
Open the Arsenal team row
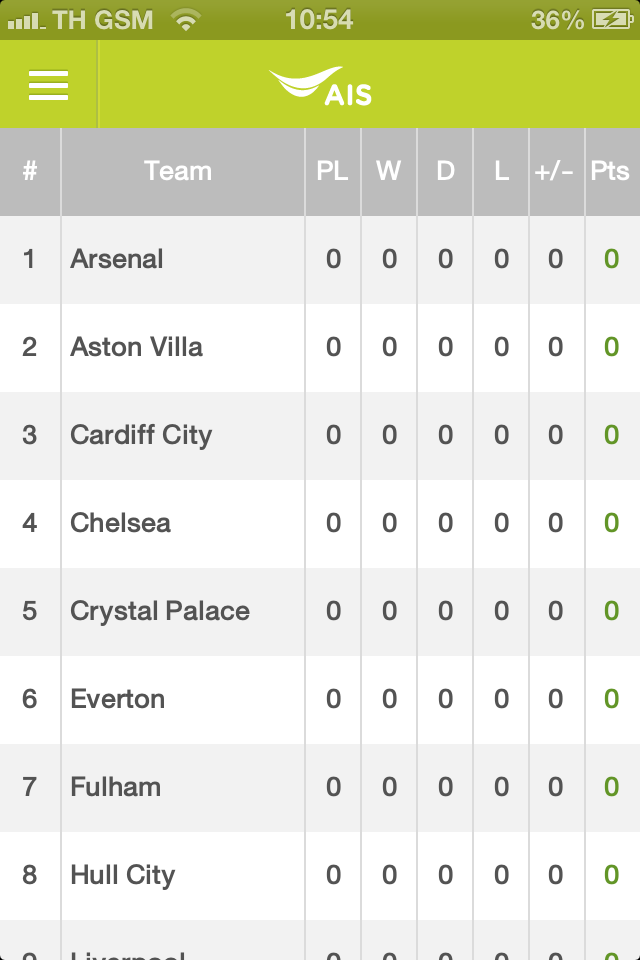point(117,259)
